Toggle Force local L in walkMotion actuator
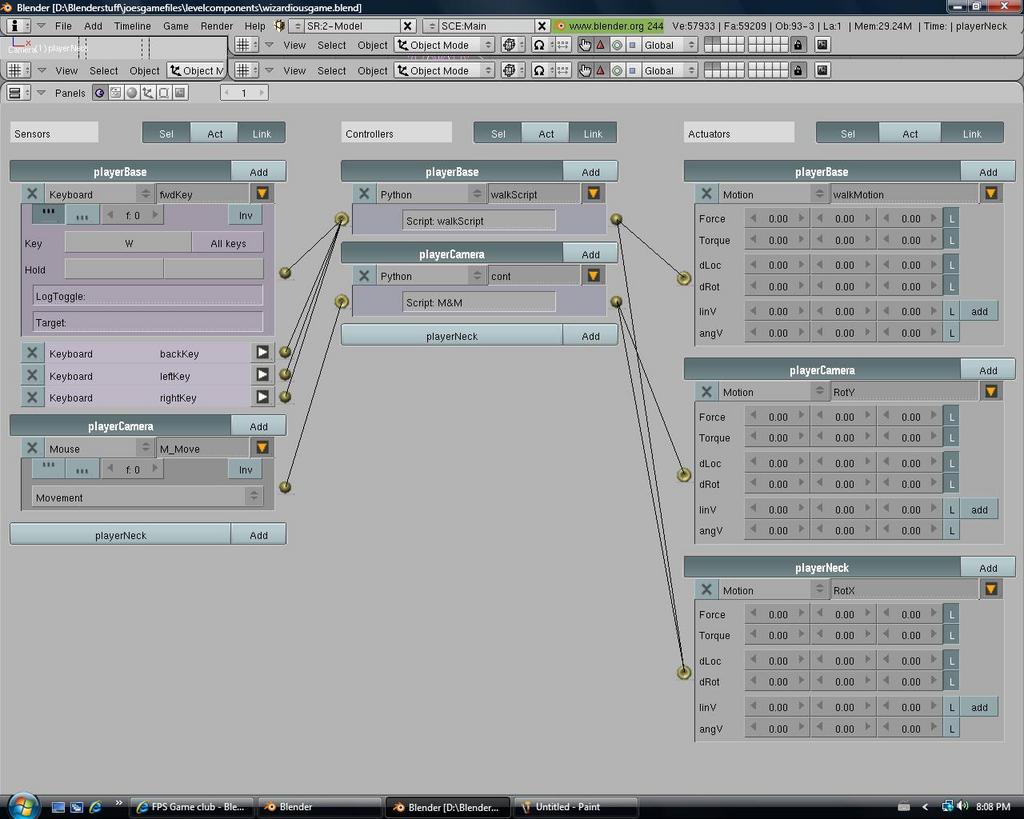Viewport: 1024px width, 819px height. pyautogui.click(x=952, y=219)
